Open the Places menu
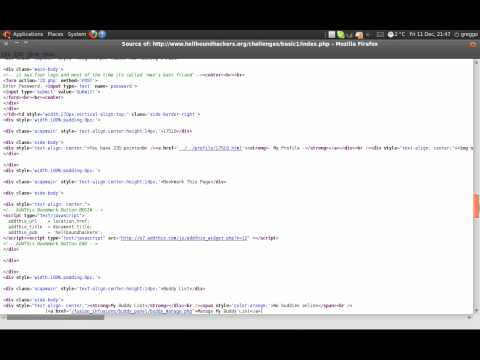Viewport: 480px width, 360px height. [55, 34]
